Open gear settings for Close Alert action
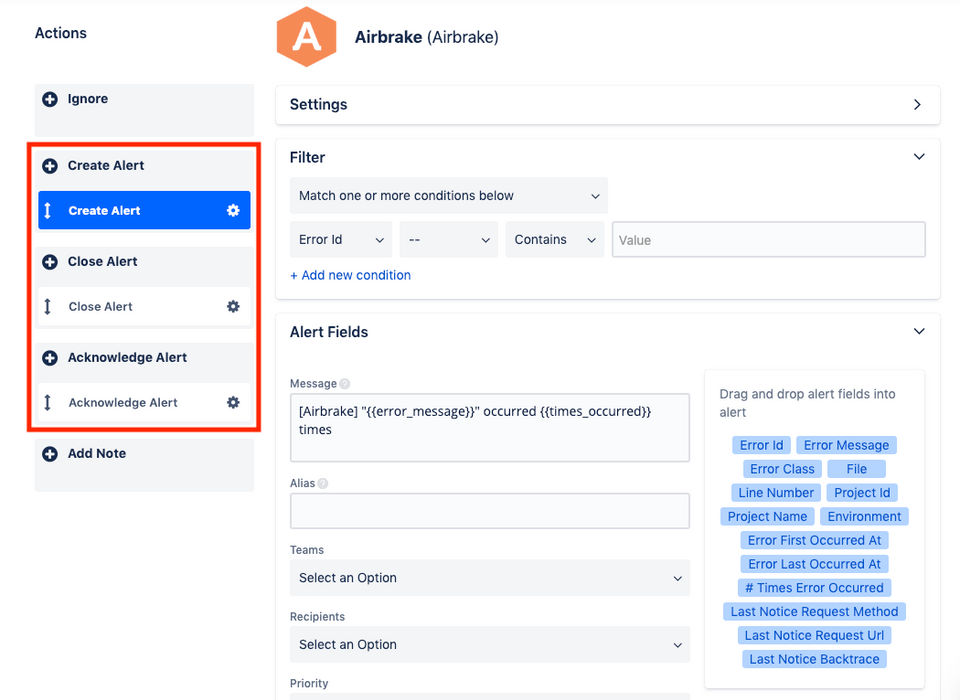The width and height of the screenshot is (960, 700). point(233,306)
